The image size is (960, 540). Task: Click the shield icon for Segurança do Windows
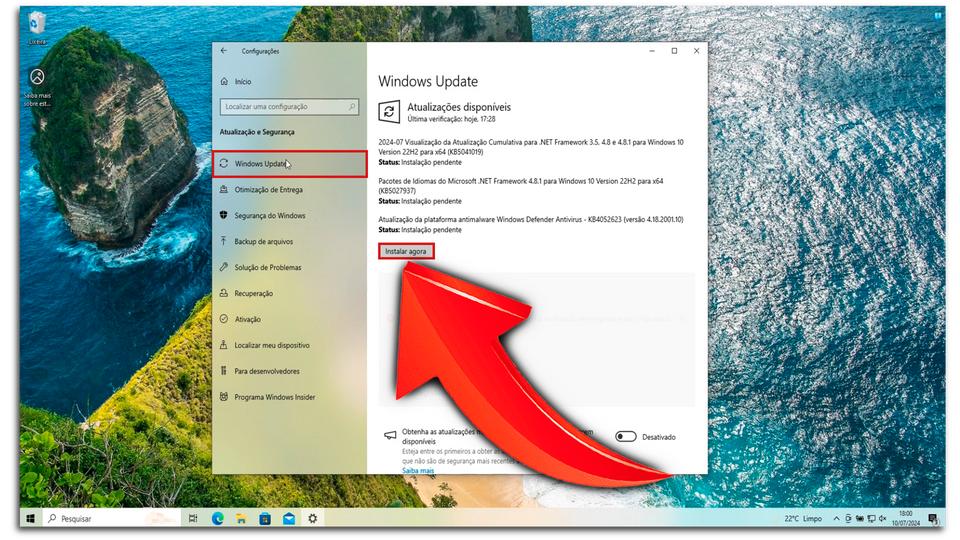(x=224, y=216)
